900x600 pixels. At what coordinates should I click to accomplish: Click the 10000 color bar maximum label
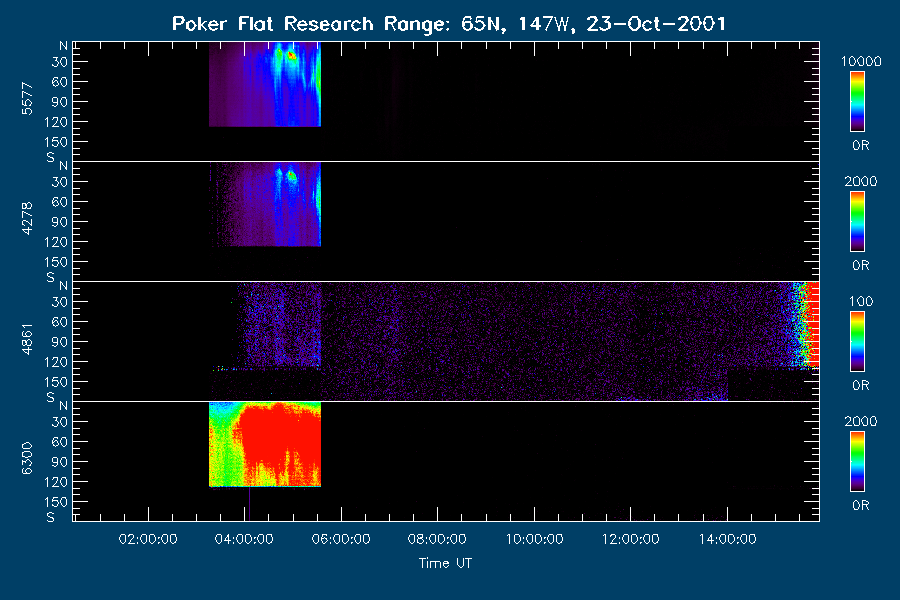coord(861,61)
